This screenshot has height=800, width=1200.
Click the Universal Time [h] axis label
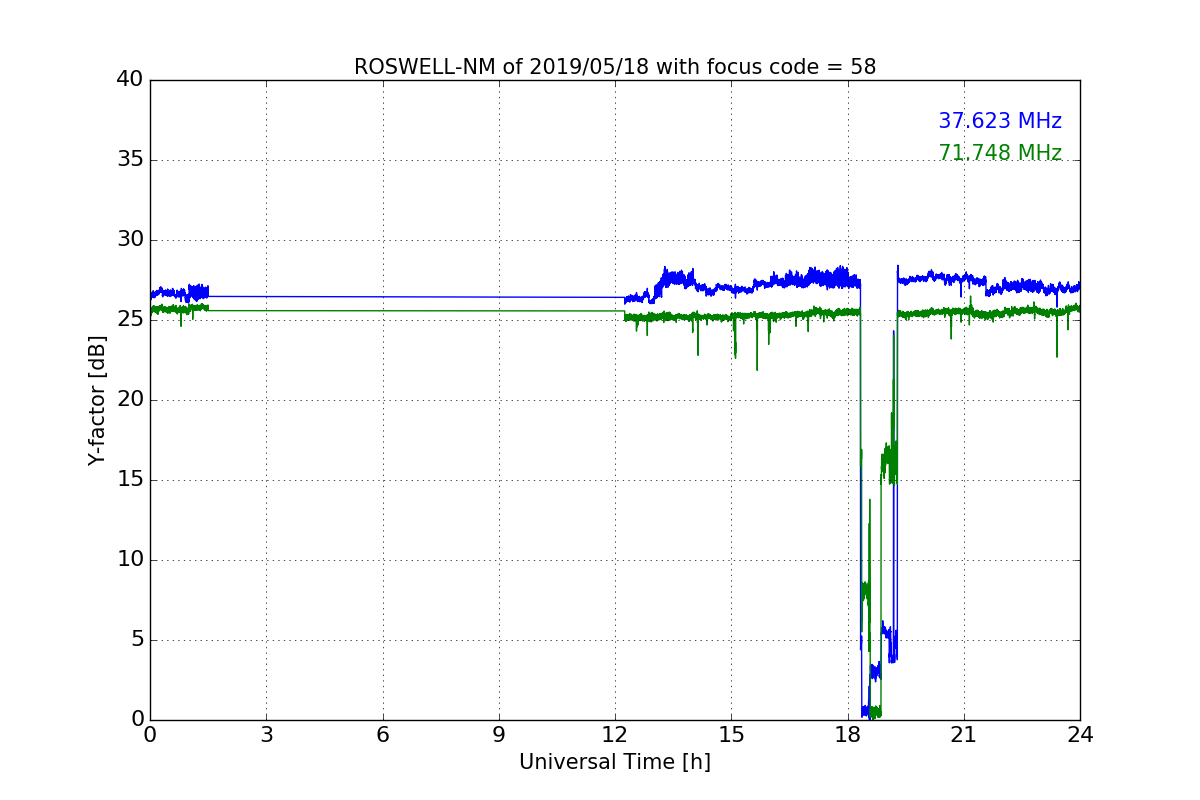(615, 762)
